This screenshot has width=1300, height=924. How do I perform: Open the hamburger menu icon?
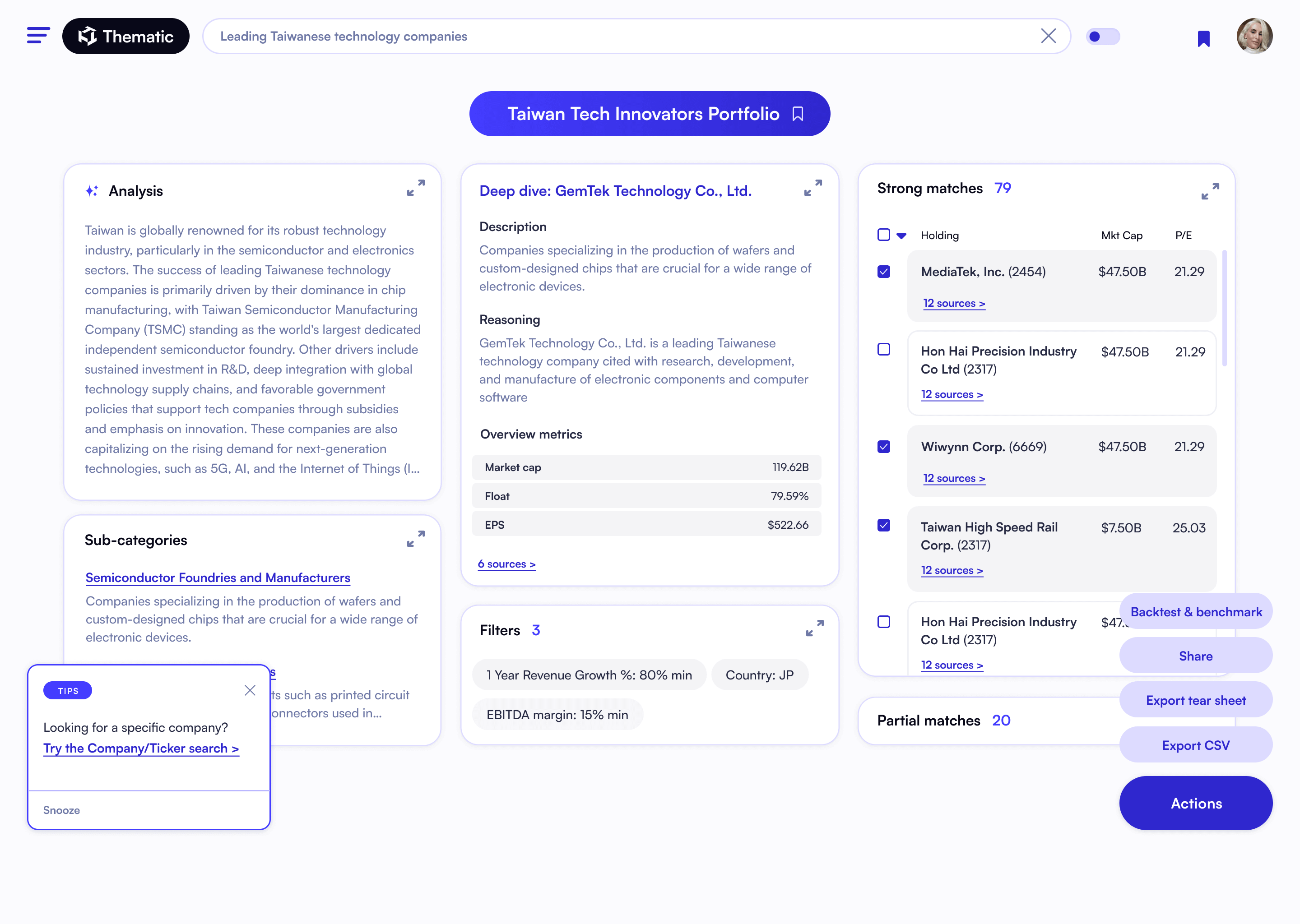(x=38, y=35)
